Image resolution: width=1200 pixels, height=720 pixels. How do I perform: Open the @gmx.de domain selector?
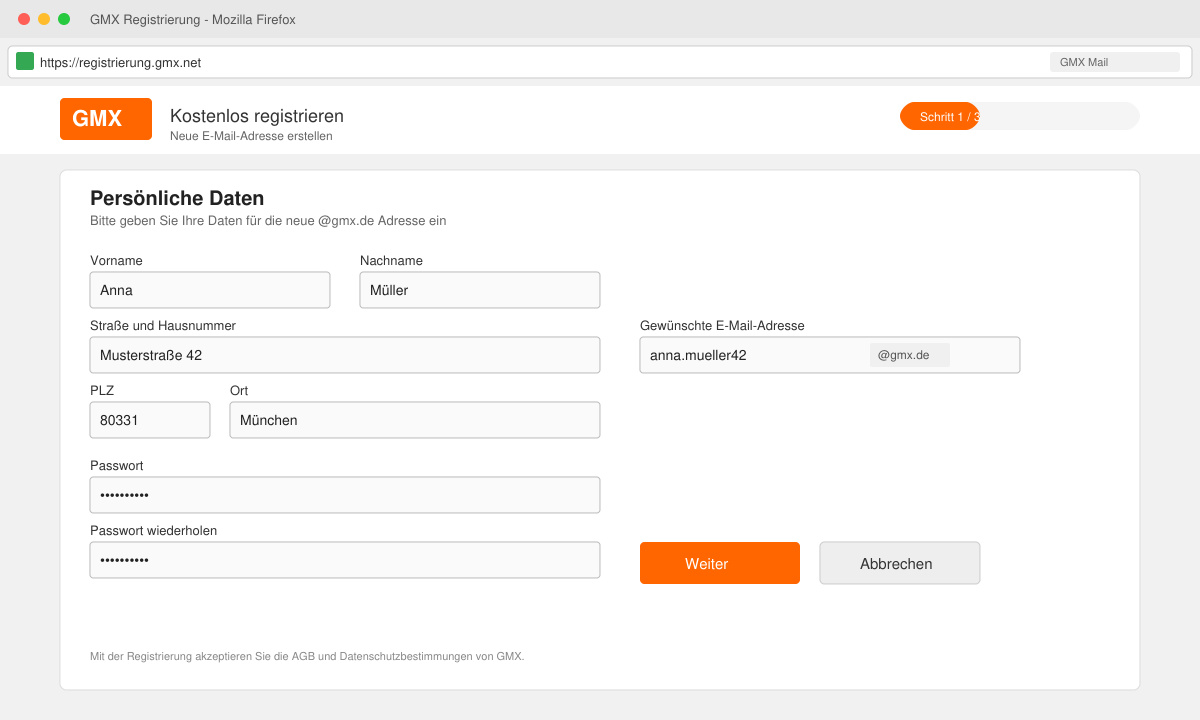point(910,355)
